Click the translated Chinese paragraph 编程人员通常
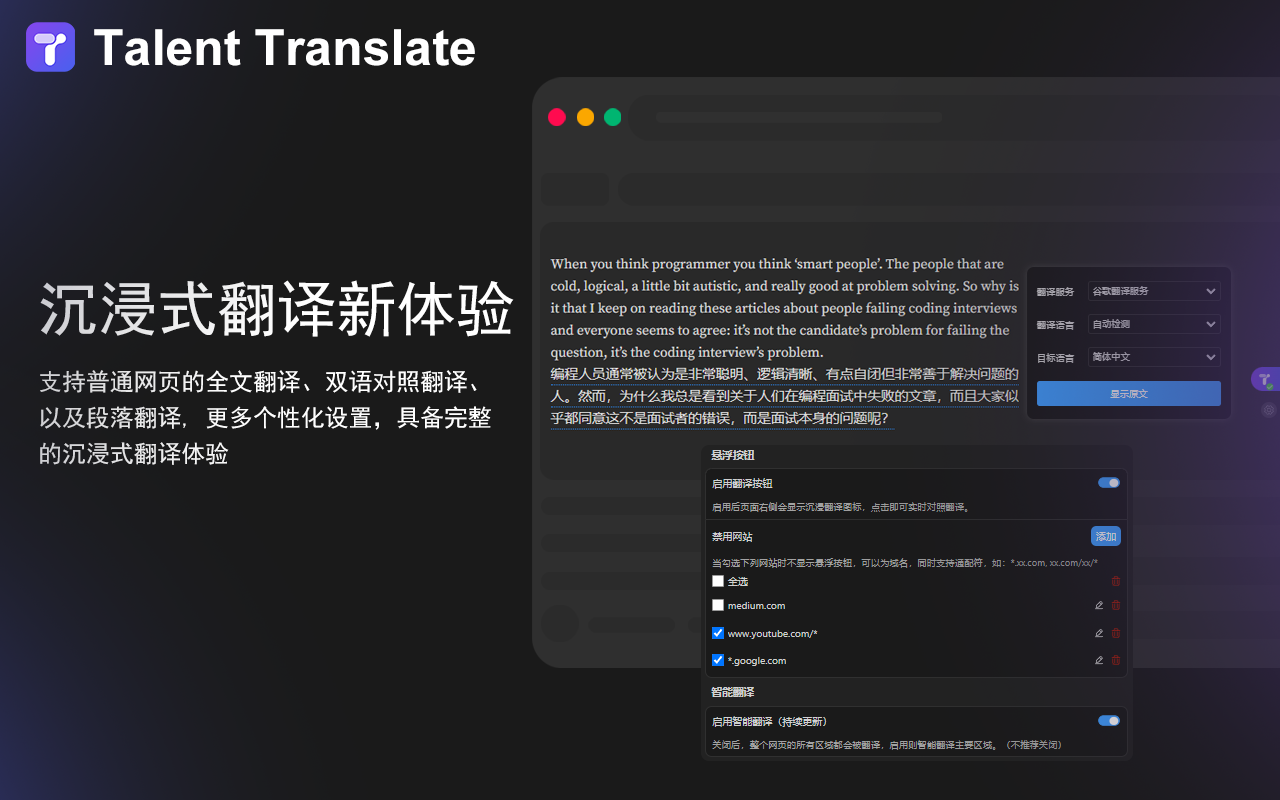The image size is (1280, 800). click(x=785, y=396)
